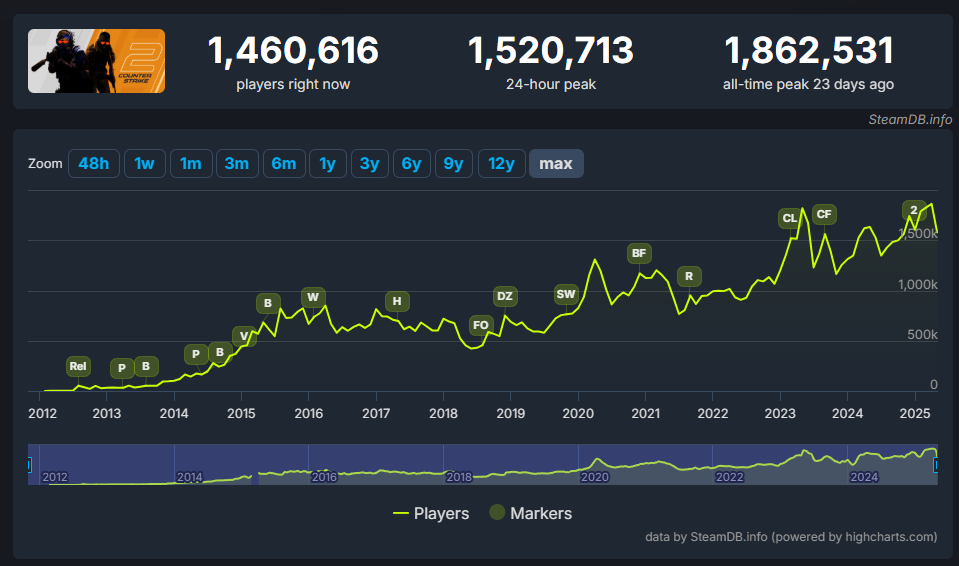Zoom chart to 12y
Screen dimensions: 959x566
click(x=502, y=163)
